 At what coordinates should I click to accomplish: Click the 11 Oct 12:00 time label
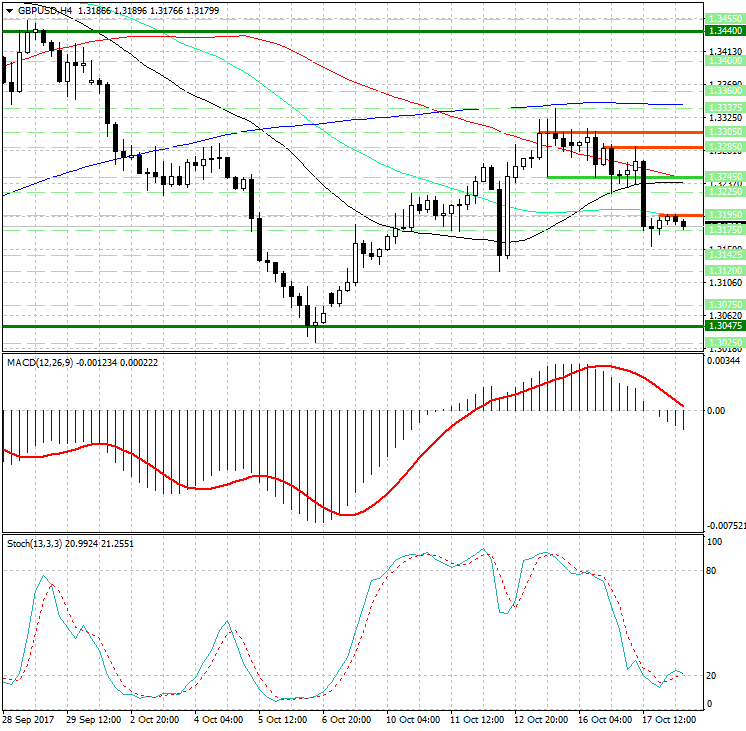tap(477, 720)
